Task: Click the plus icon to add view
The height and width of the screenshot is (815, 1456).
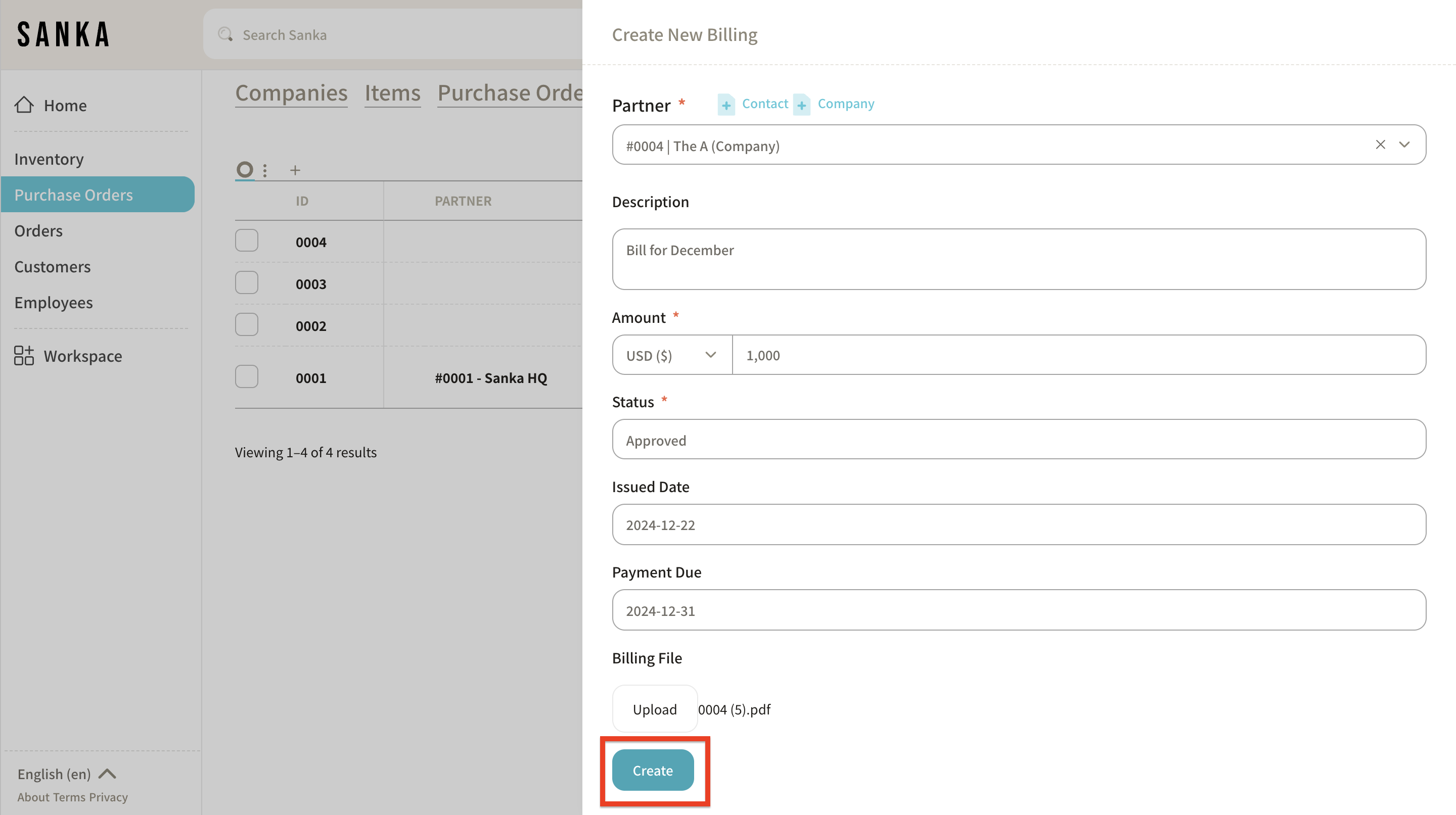Action: pos(295,170)
